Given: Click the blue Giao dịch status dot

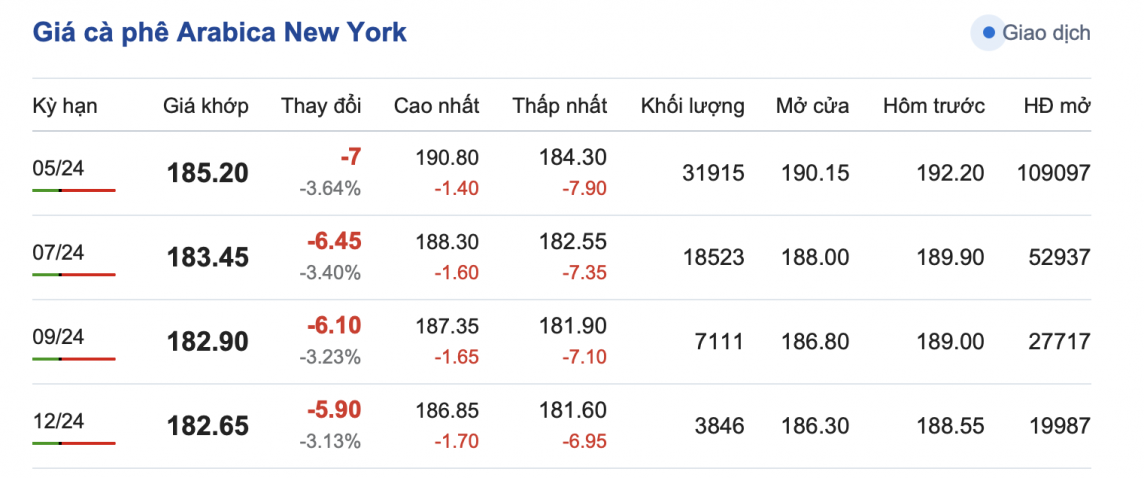Looking at the screenshot, I should click(x=989, y=33).
